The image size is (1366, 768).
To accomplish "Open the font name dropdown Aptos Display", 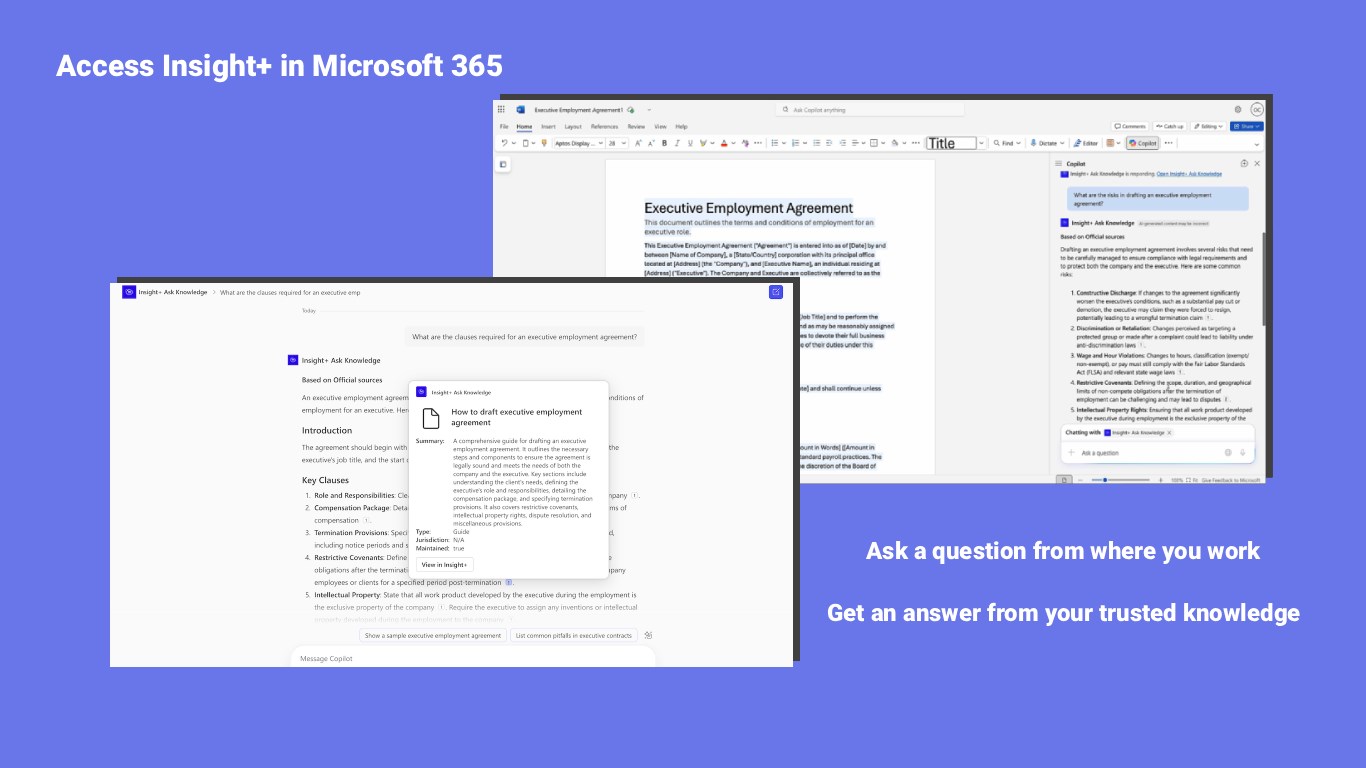I will [580, 143].
